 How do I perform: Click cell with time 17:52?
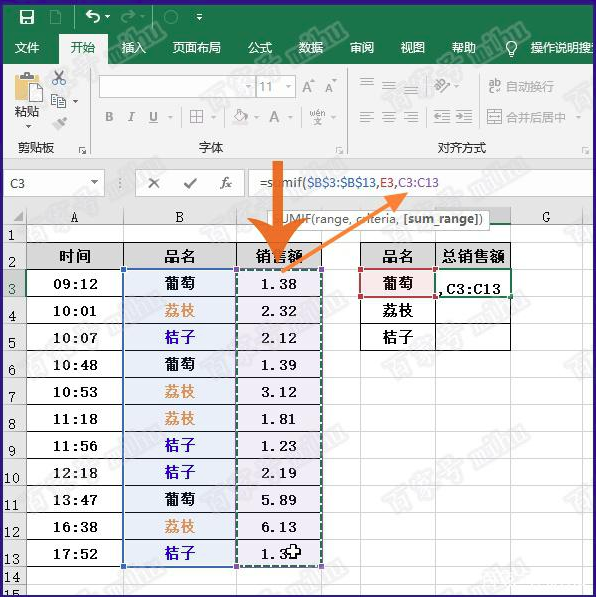click(x=75, y=553)
